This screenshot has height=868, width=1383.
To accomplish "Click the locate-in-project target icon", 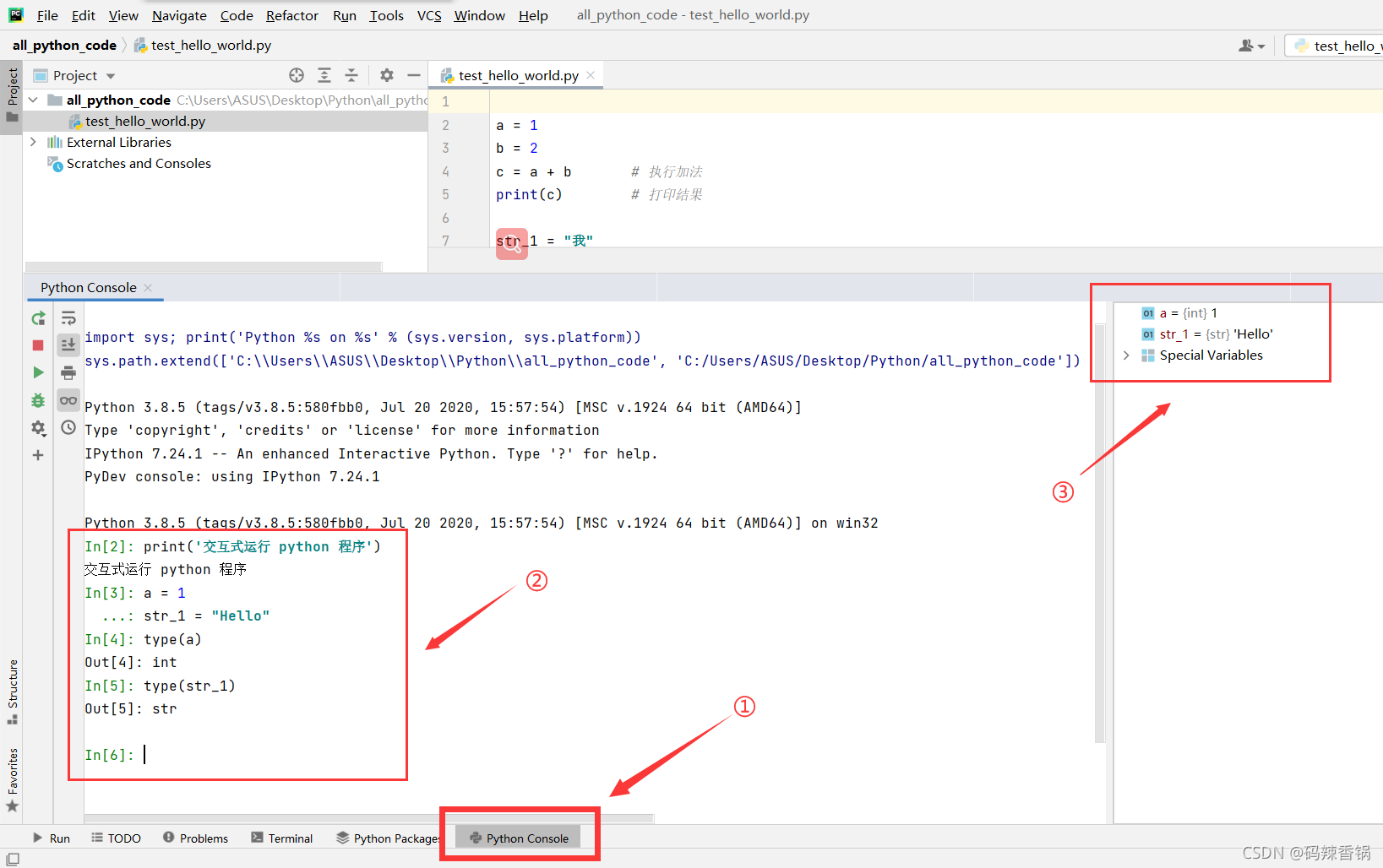I will (x=297, y=75).
